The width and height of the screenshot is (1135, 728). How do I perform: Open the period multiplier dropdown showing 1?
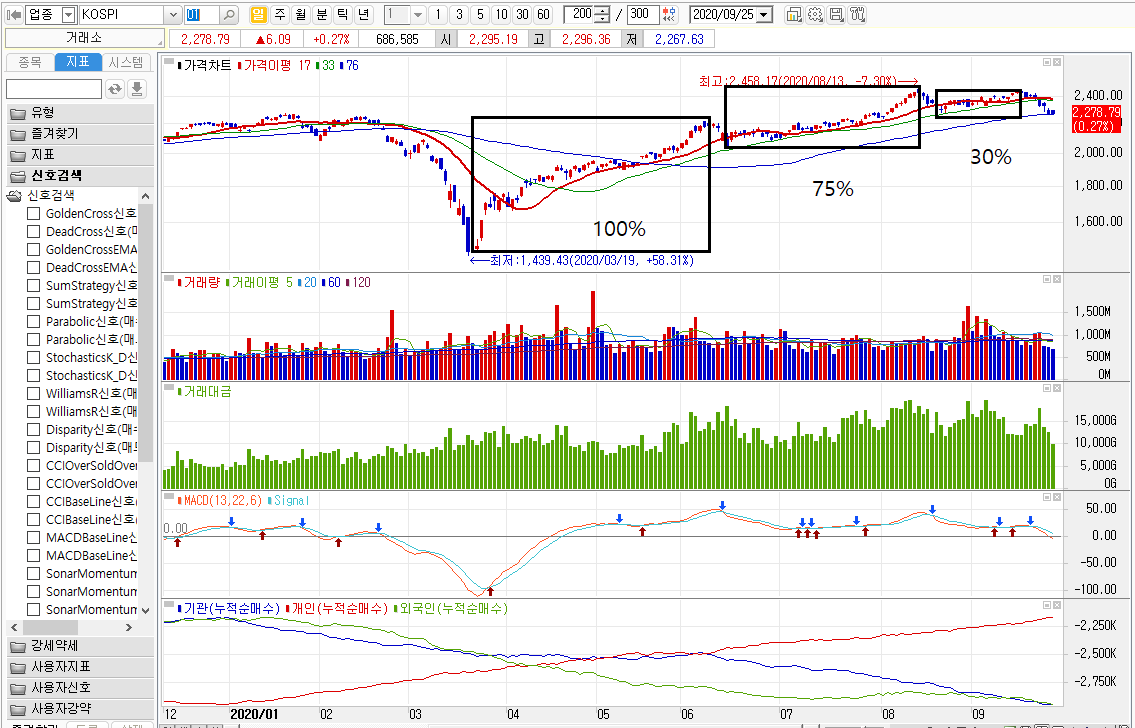coord(418,14)
